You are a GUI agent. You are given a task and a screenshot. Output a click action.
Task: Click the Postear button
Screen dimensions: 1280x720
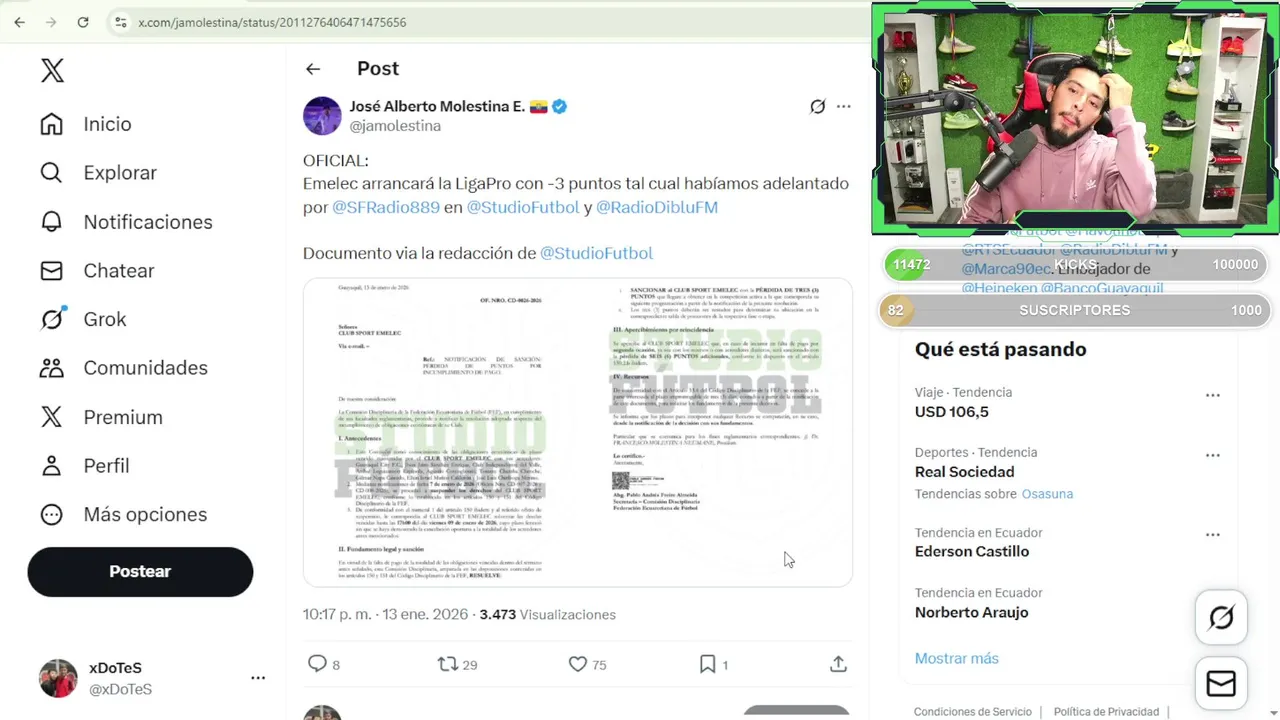coord(140,572)
